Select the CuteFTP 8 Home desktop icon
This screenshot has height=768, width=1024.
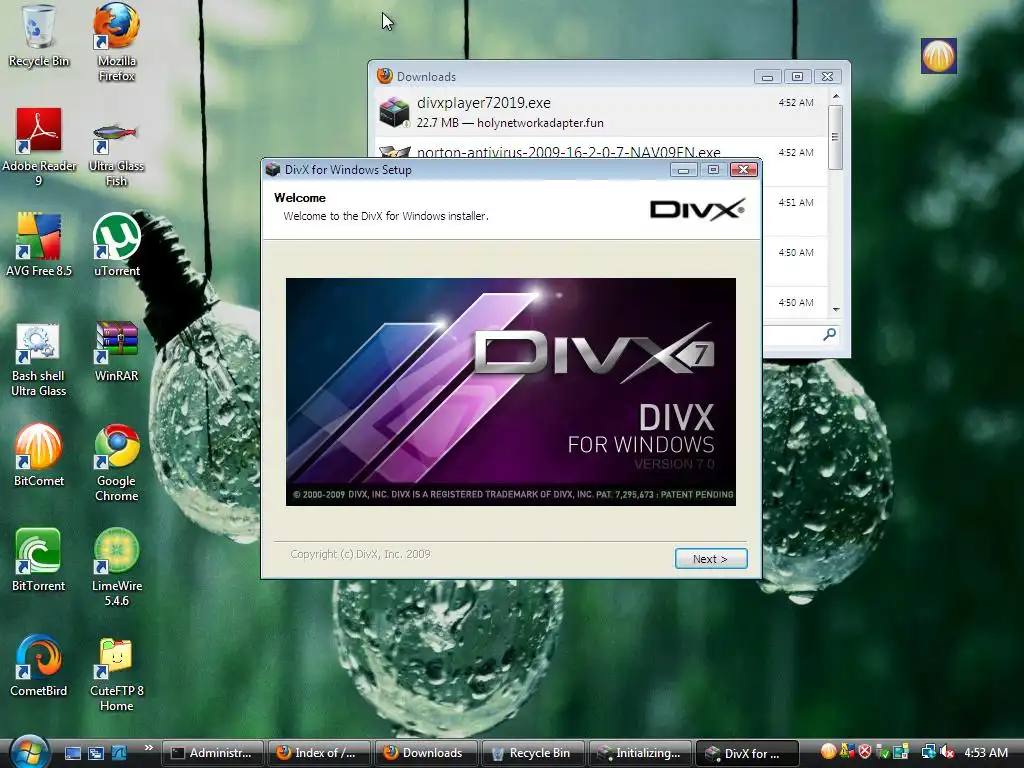[x=116, y=675]
